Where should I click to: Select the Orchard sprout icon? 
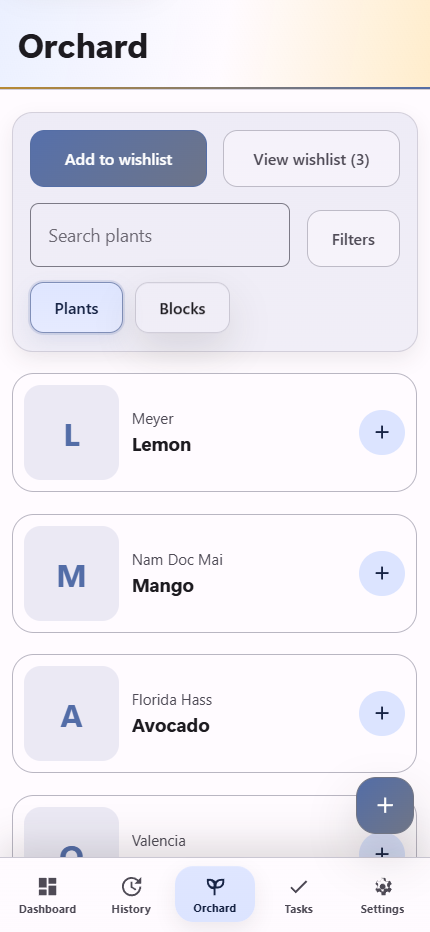215,886
